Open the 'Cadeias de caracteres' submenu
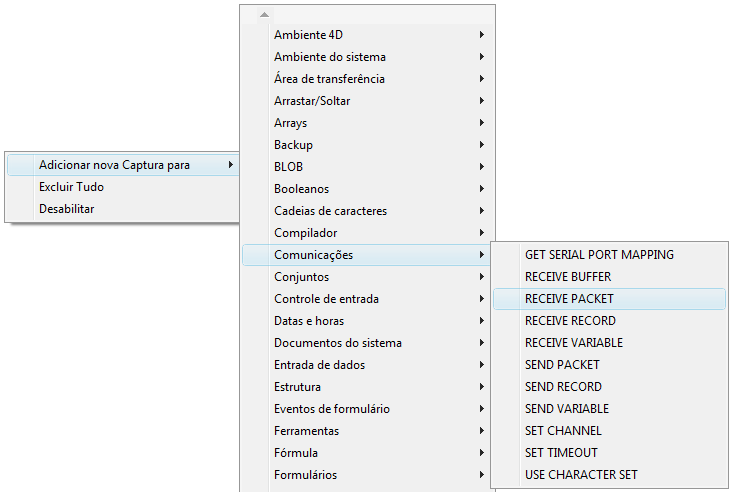 tap(330, 211)
